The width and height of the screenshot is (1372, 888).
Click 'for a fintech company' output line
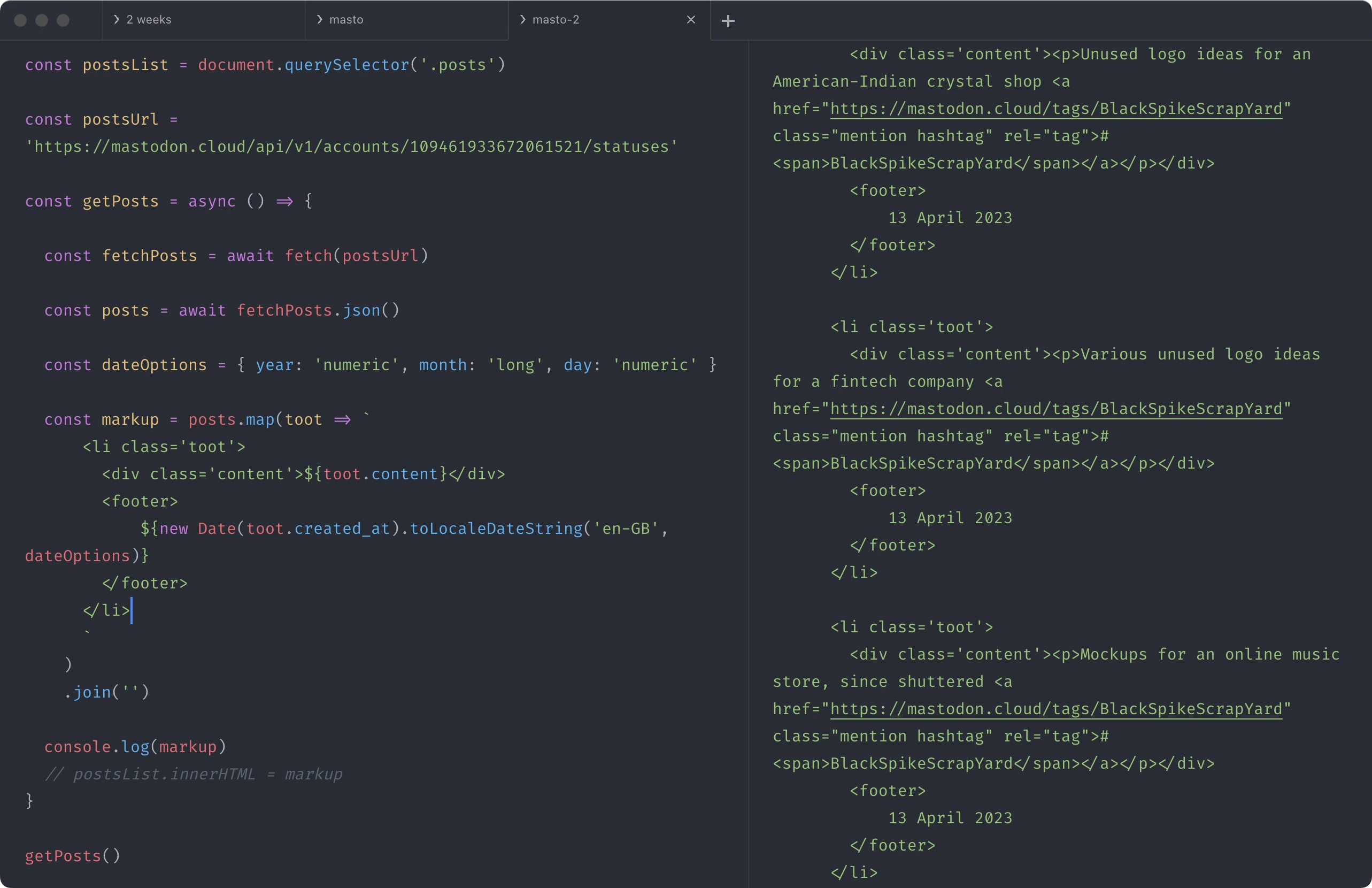coord(888,382)
